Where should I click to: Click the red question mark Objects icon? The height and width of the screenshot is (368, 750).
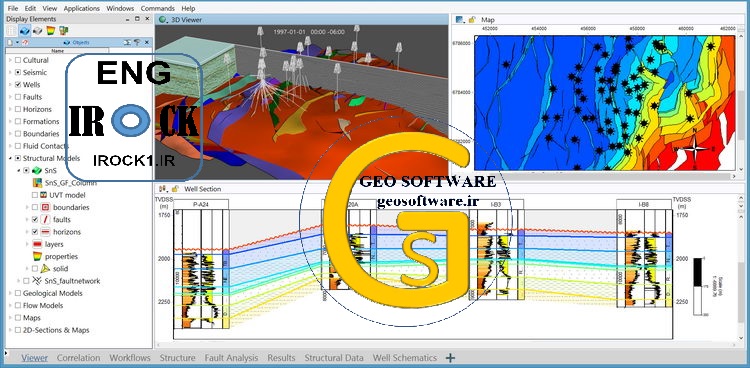click(x=25, y=43)
